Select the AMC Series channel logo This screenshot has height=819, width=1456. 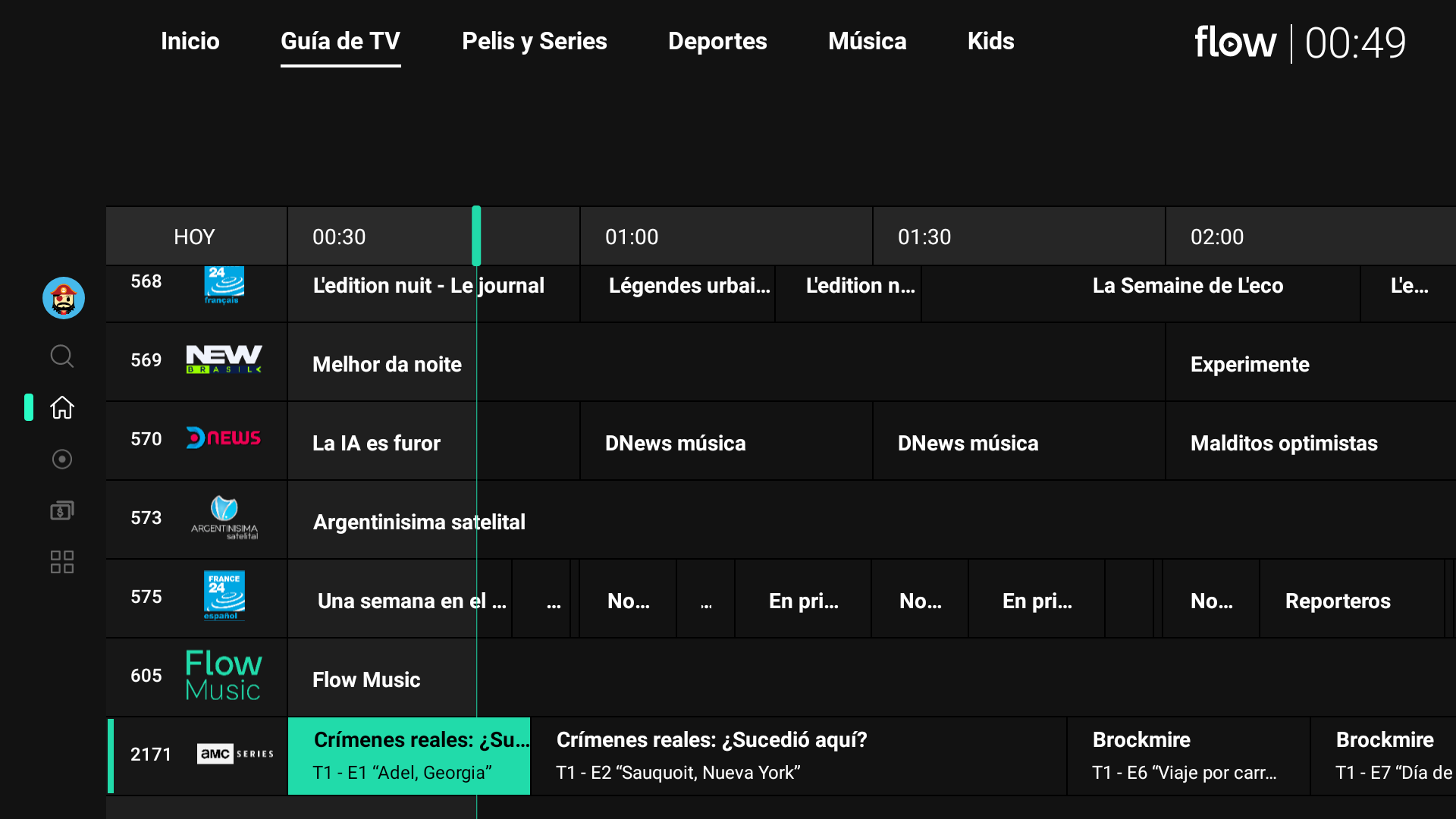235,754
